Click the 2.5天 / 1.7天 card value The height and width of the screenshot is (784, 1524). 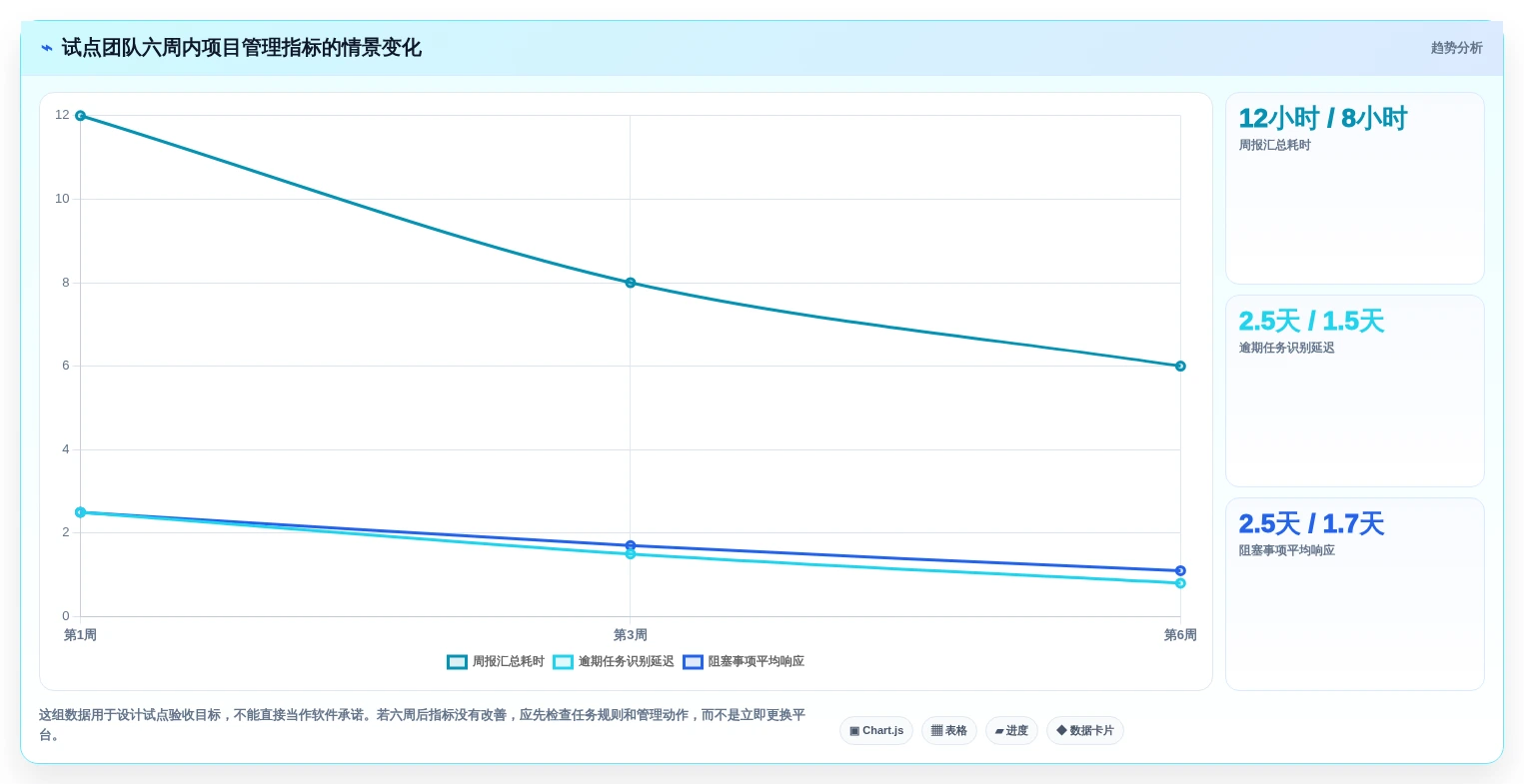tap(1311, 524)
